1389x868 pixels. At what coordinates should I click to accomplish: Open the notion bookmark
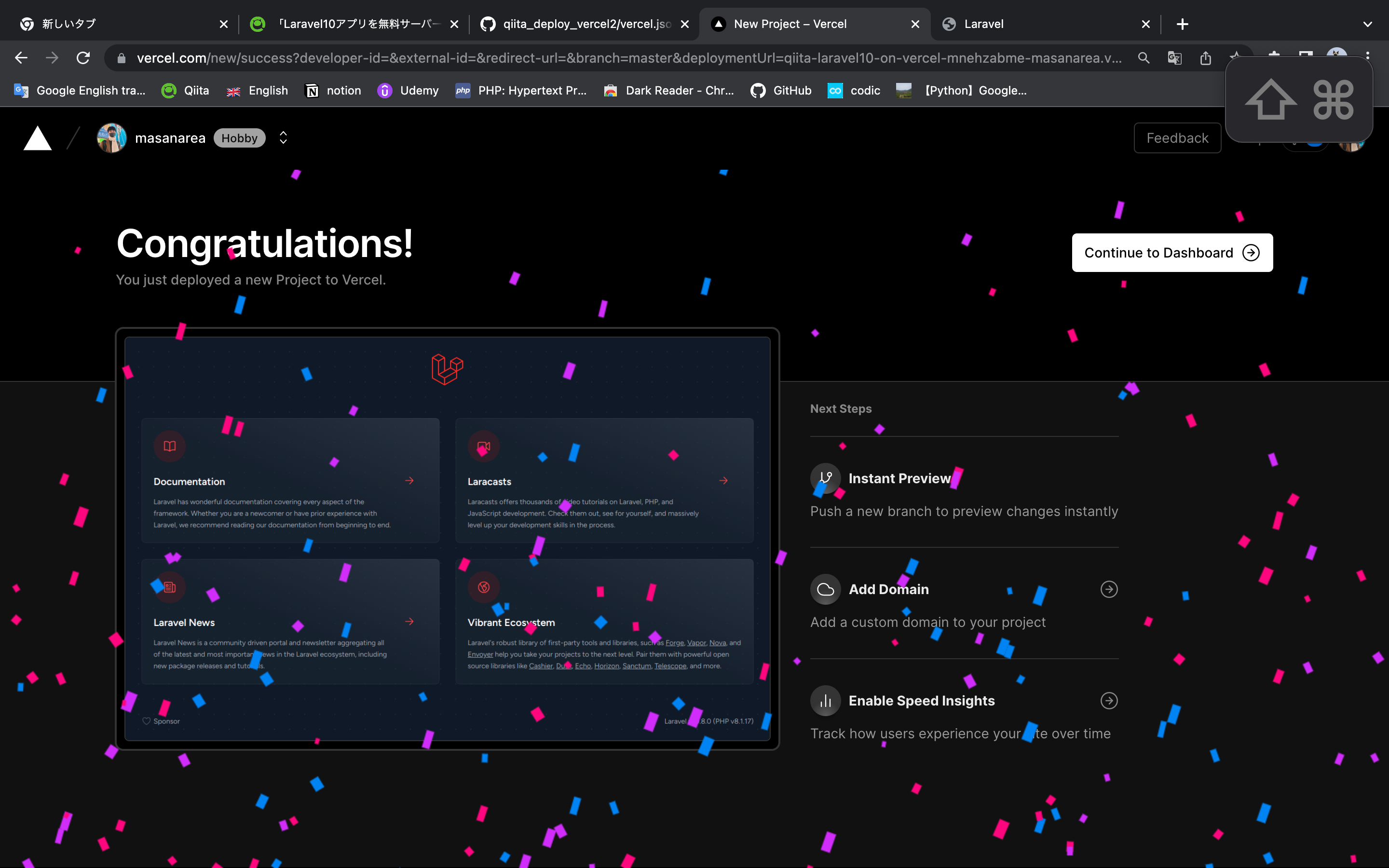(333, 91)
